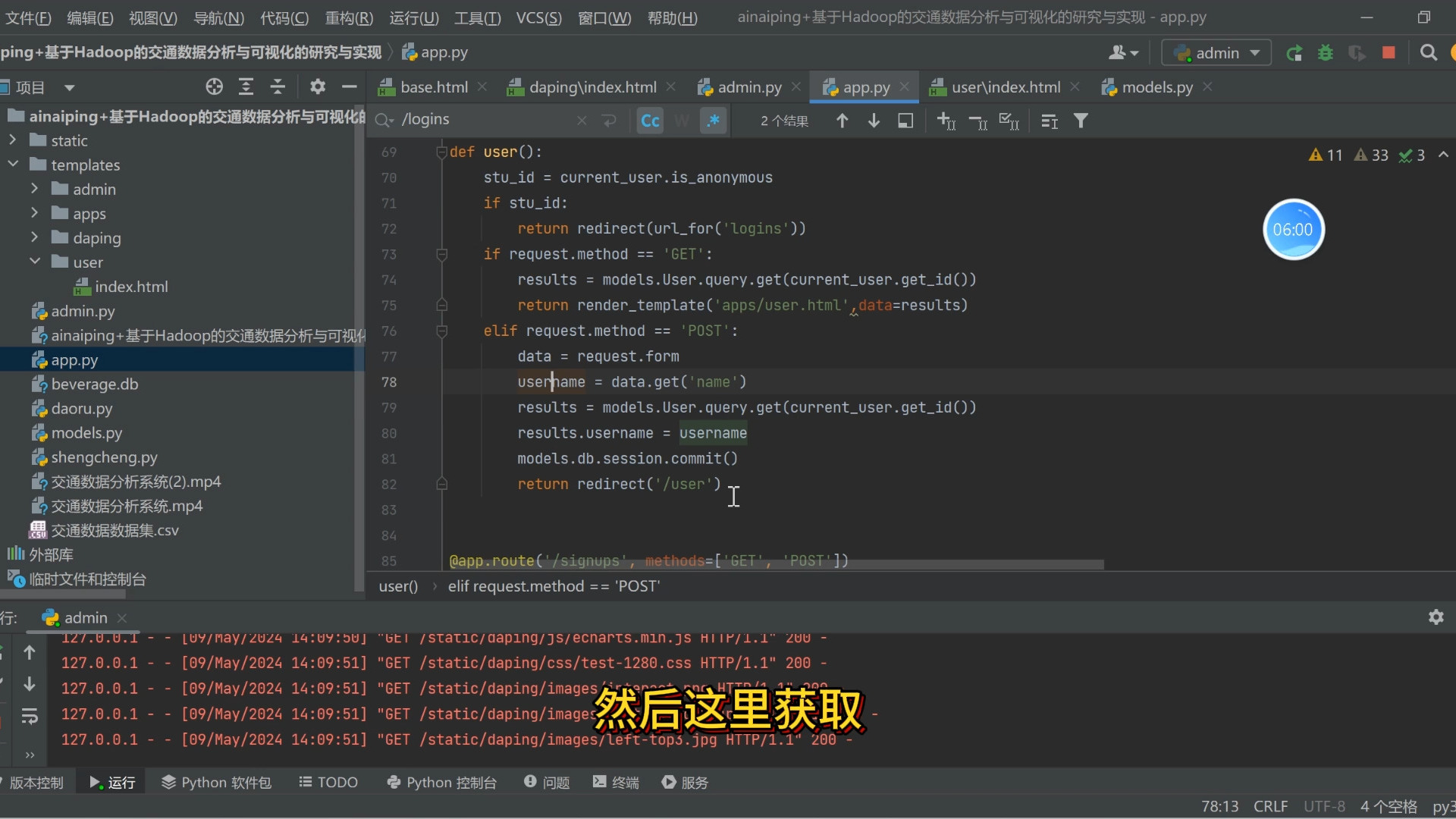Collapse the templates folder
This screenshot has width=1456, height=819.
click(x=13, y=165)
